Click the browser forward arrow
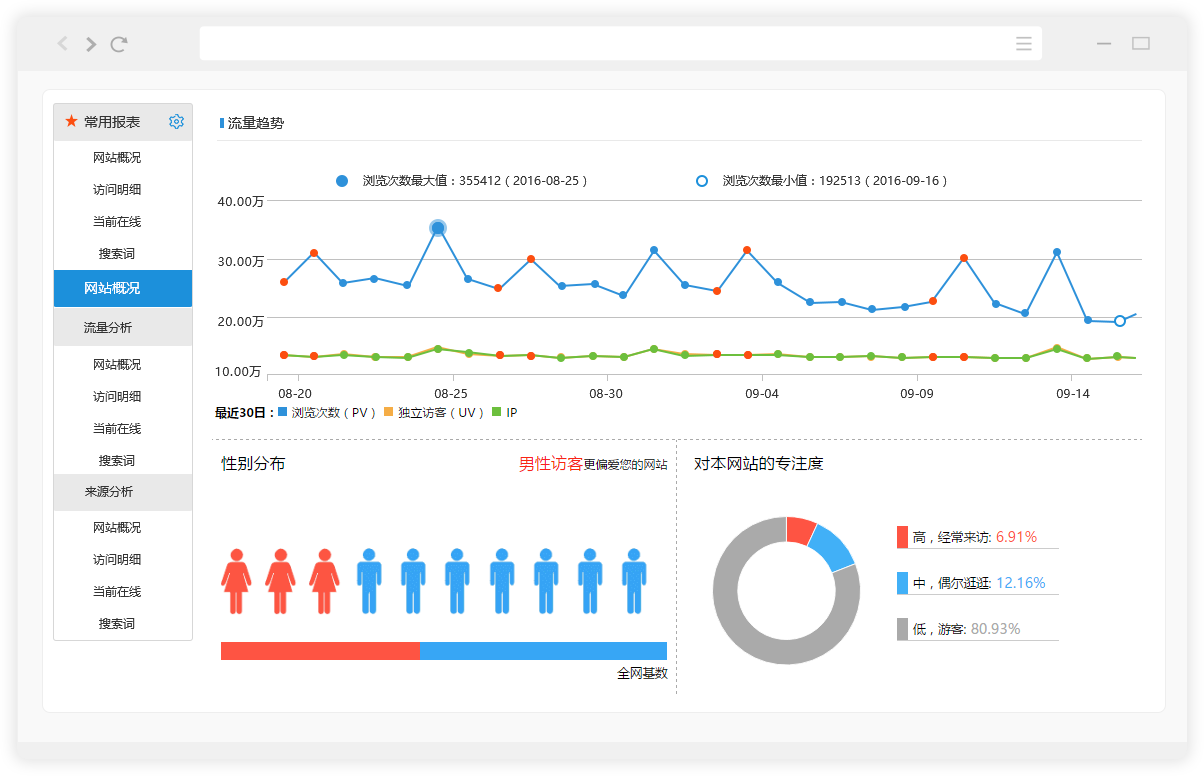Viewport: 1204px width, 776px height. pyautogui.click(x=91, y=44)
